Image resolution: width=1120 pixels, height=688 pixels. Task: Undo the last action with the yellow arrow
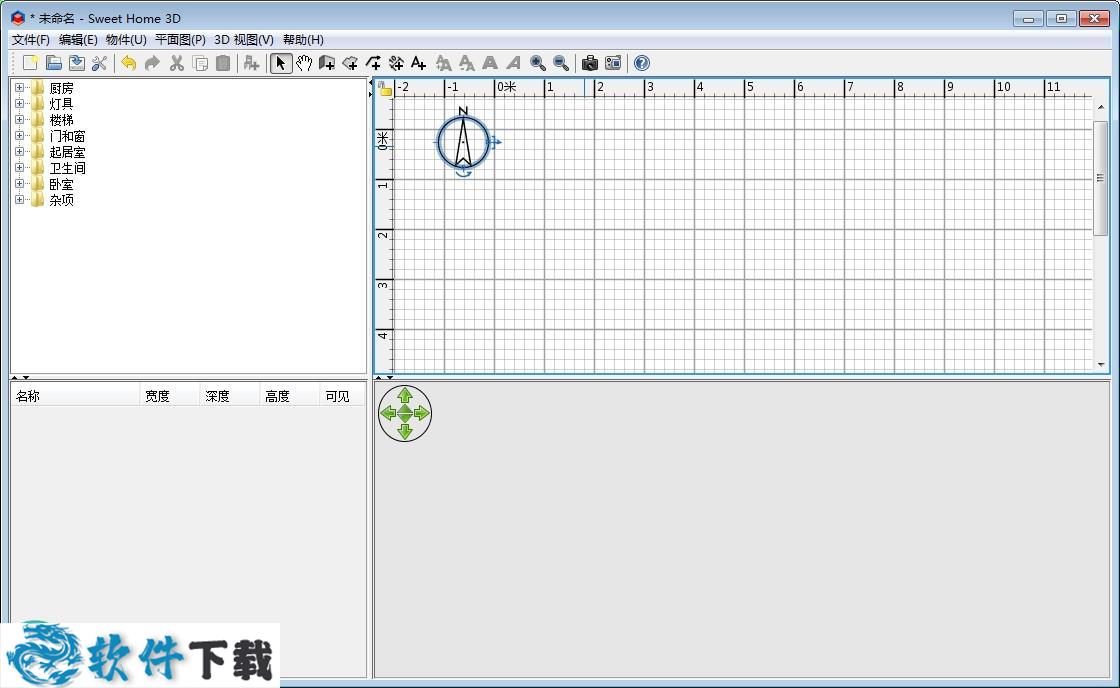(129, 63)
